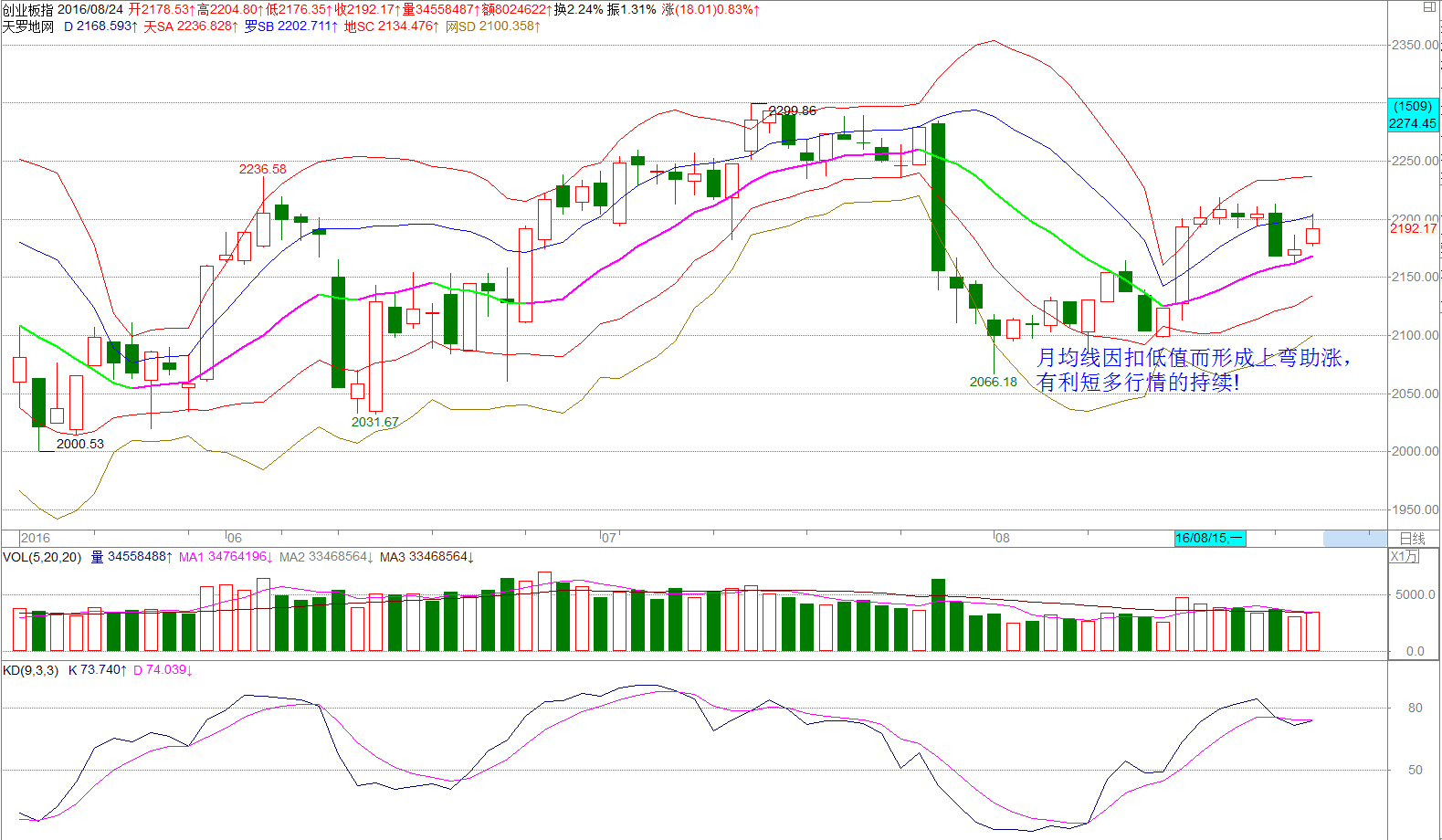Click the 2000.53 low price label
The height and width of the screenshot is (840, 1442).
click(x=80, y=444)
